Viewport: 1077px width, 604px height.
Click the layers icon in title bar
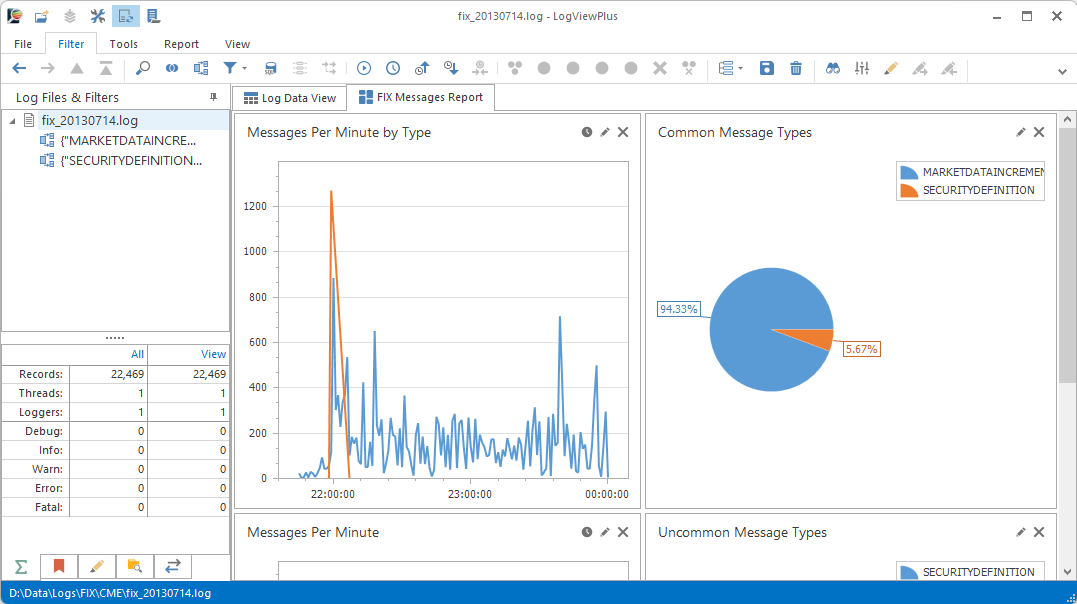69,16
